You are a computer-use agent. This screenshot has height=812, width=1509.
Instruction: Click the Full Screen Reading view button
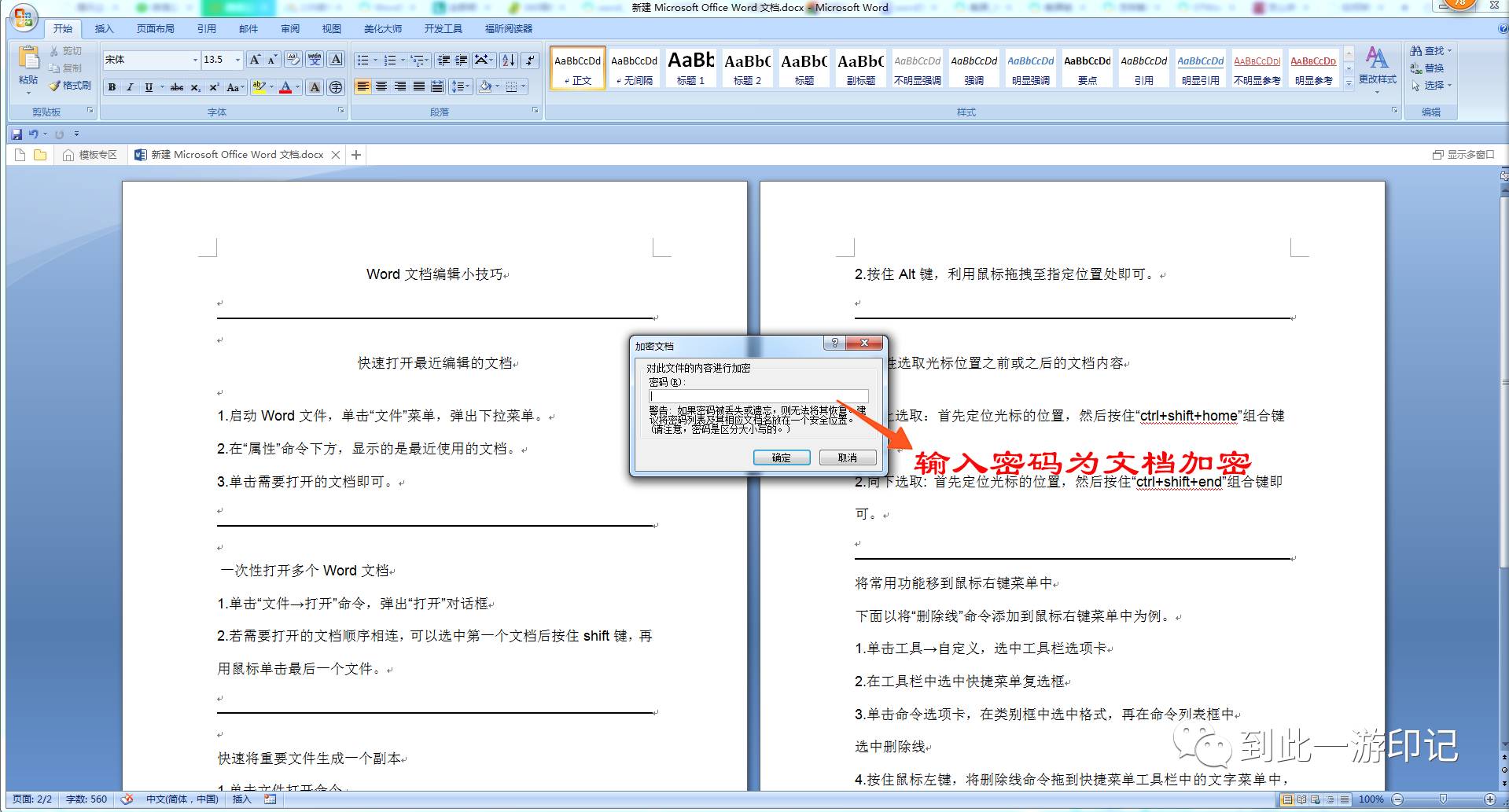coord(1301,799)
